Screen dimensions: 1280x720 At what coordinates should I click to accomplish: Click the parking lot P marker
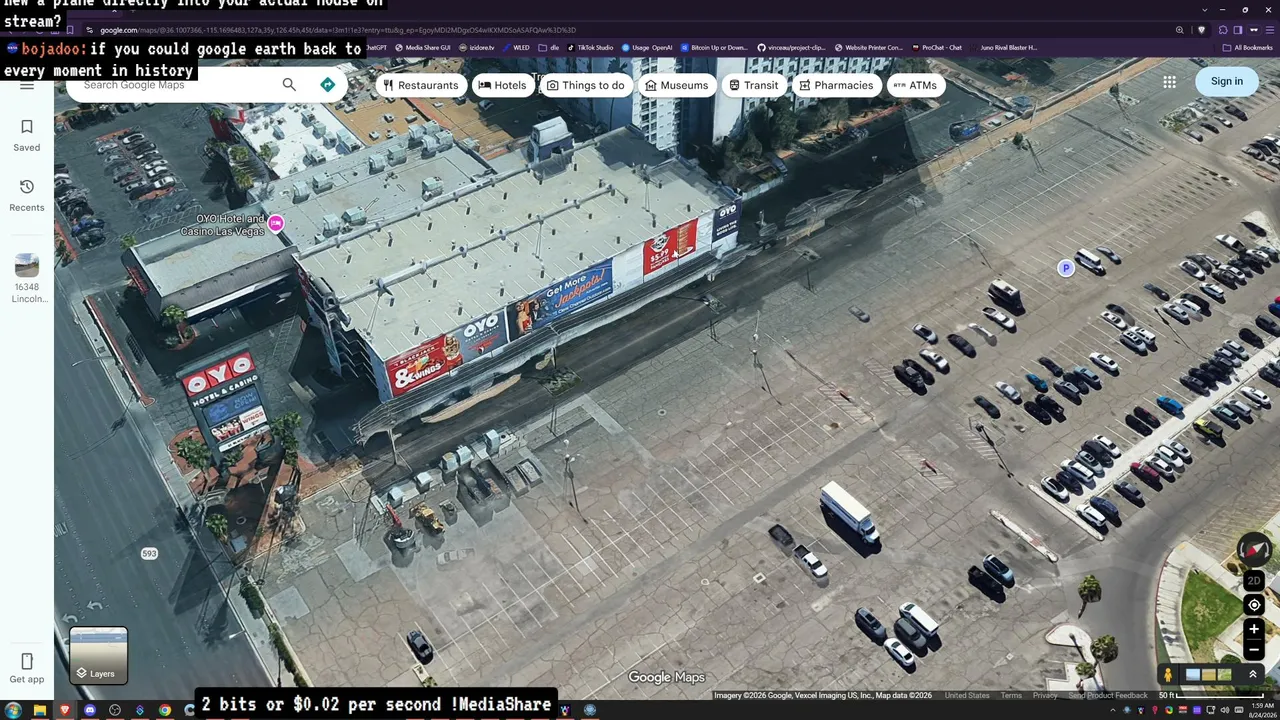click(x=1066, y=268)
